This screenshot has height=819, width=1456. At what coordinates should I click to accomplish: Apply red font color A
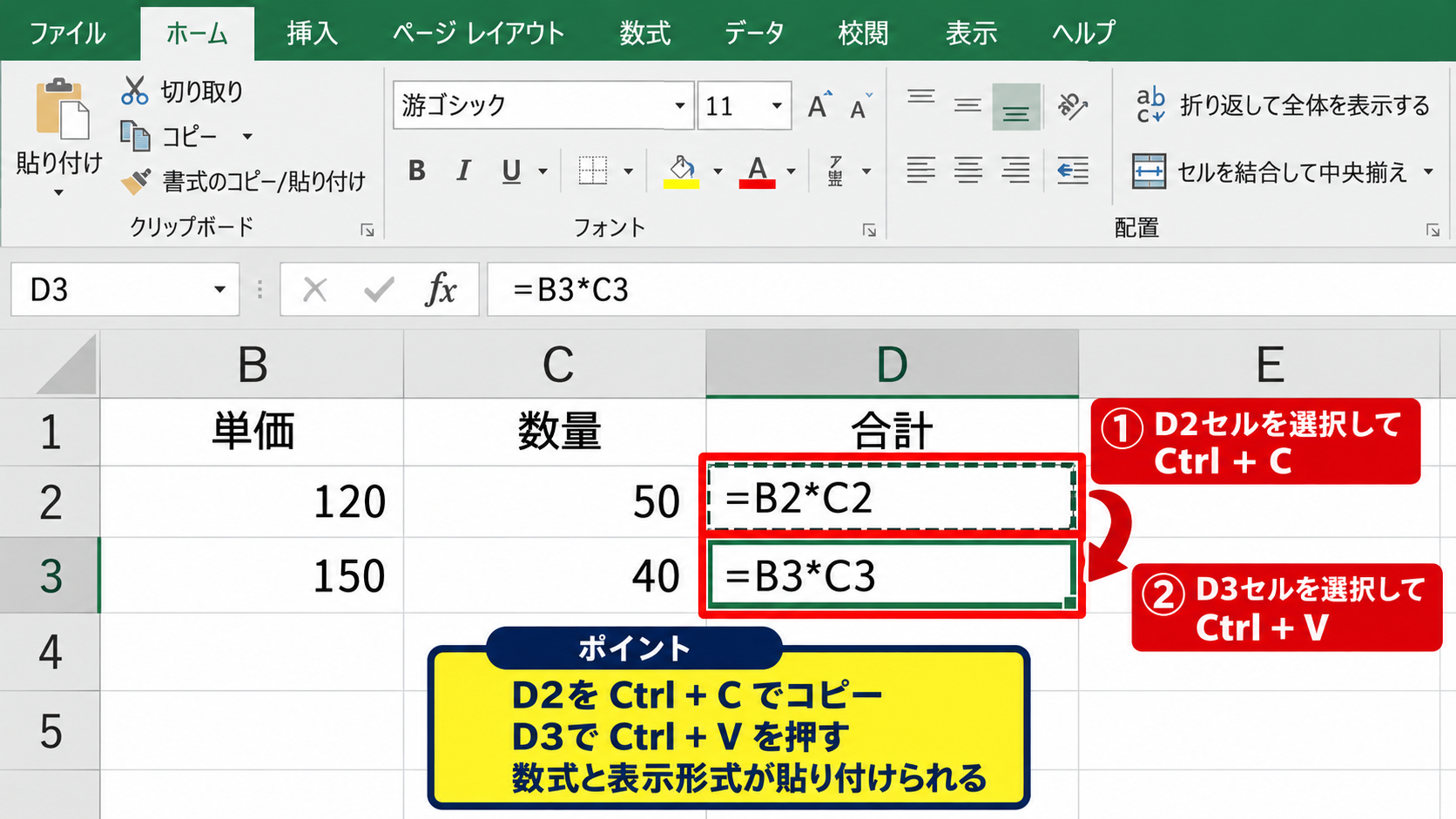point(758,171)
